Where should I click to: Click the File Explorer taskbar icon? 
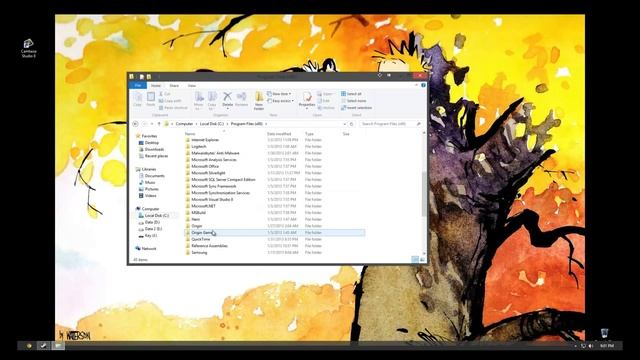coord(58,346)
